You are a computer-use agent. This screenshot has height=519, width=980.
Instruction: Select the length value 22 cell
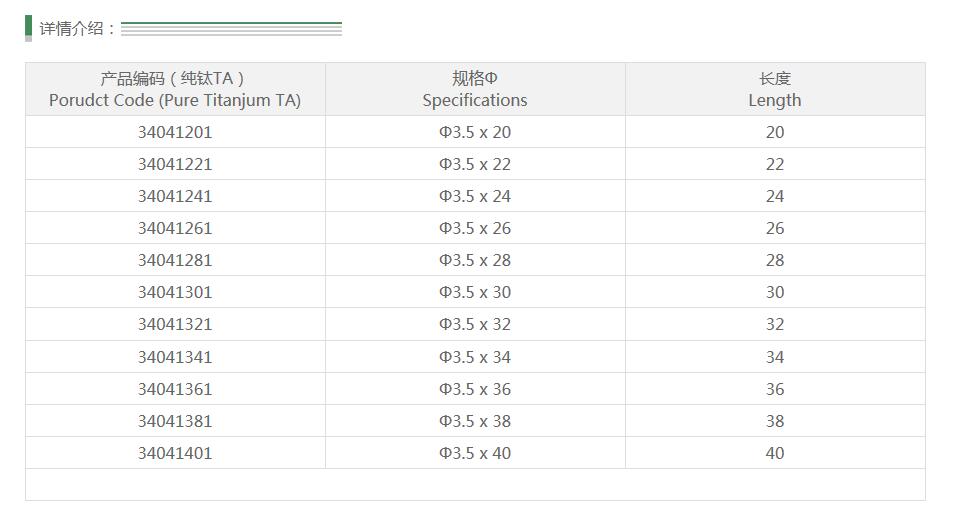[x=775, y=164]
